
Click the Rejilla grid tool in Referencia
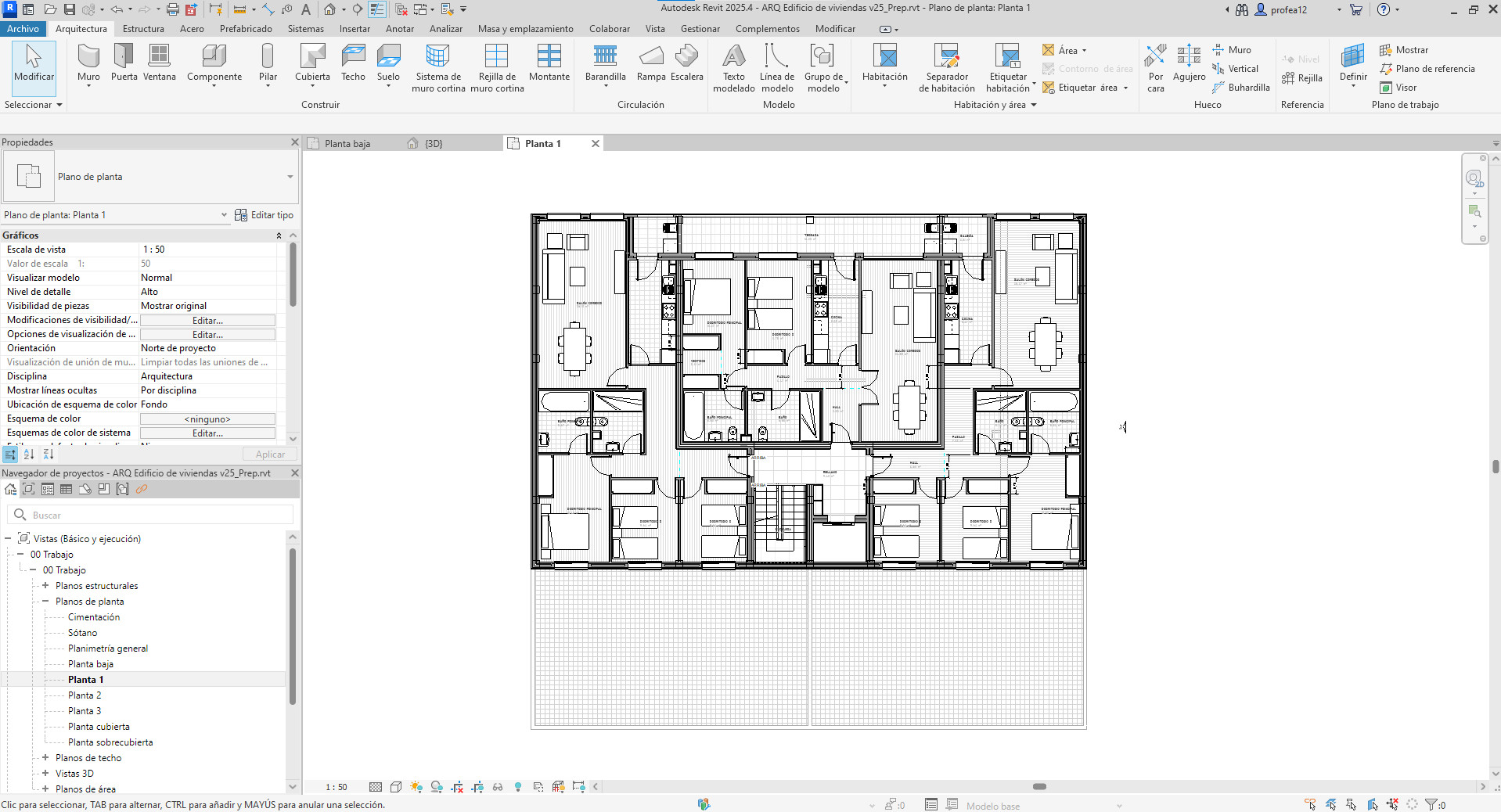(1302, 78)
